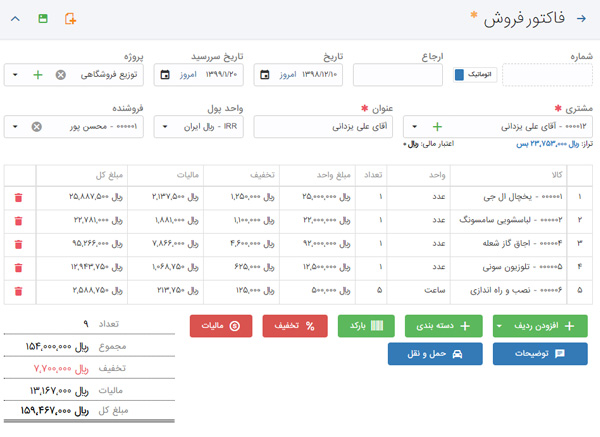Expand the فروشنده dropdown list
Viewport: 600px width, 437px height.
click(x=17, y=127)
